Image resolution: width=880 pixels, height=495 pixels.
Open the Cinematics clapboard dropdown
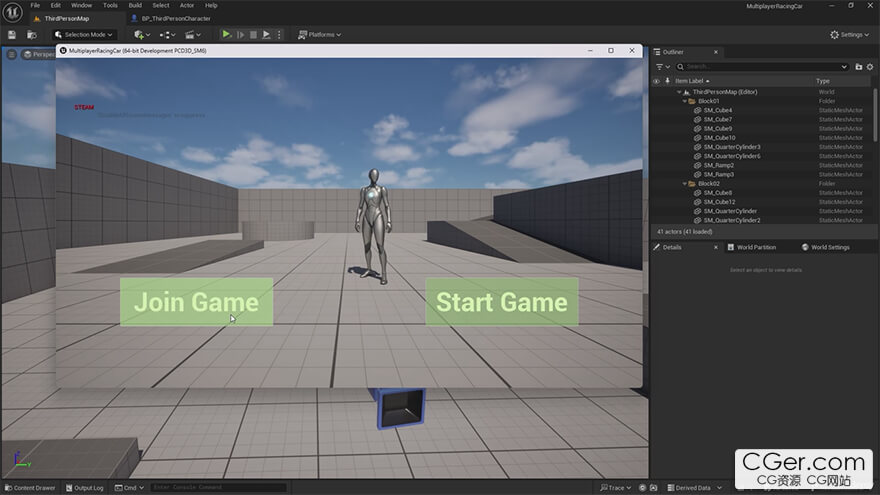point(192,35)
